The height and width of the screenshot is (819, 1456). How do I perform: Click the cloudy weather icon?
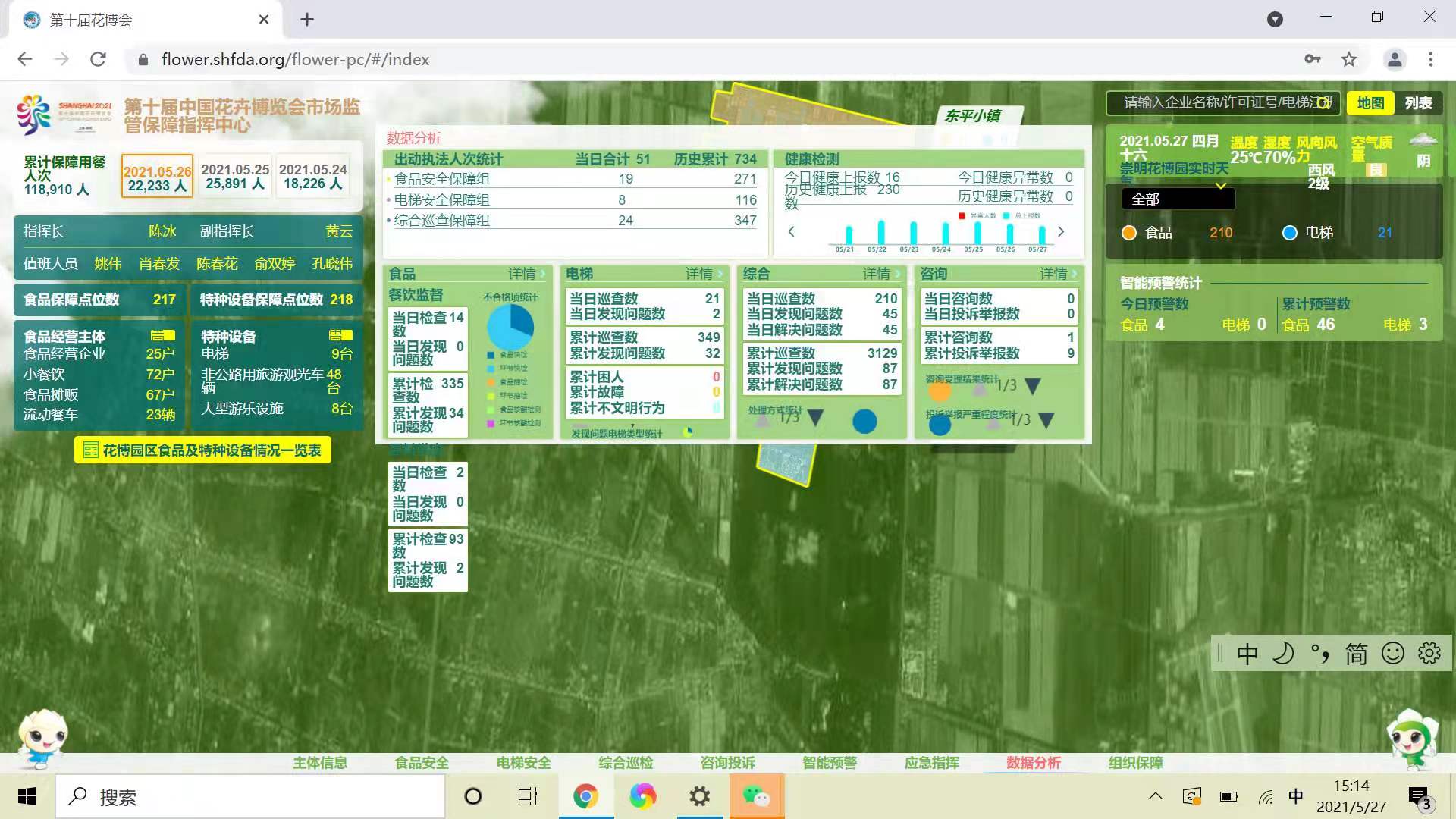pos(1423,140)
